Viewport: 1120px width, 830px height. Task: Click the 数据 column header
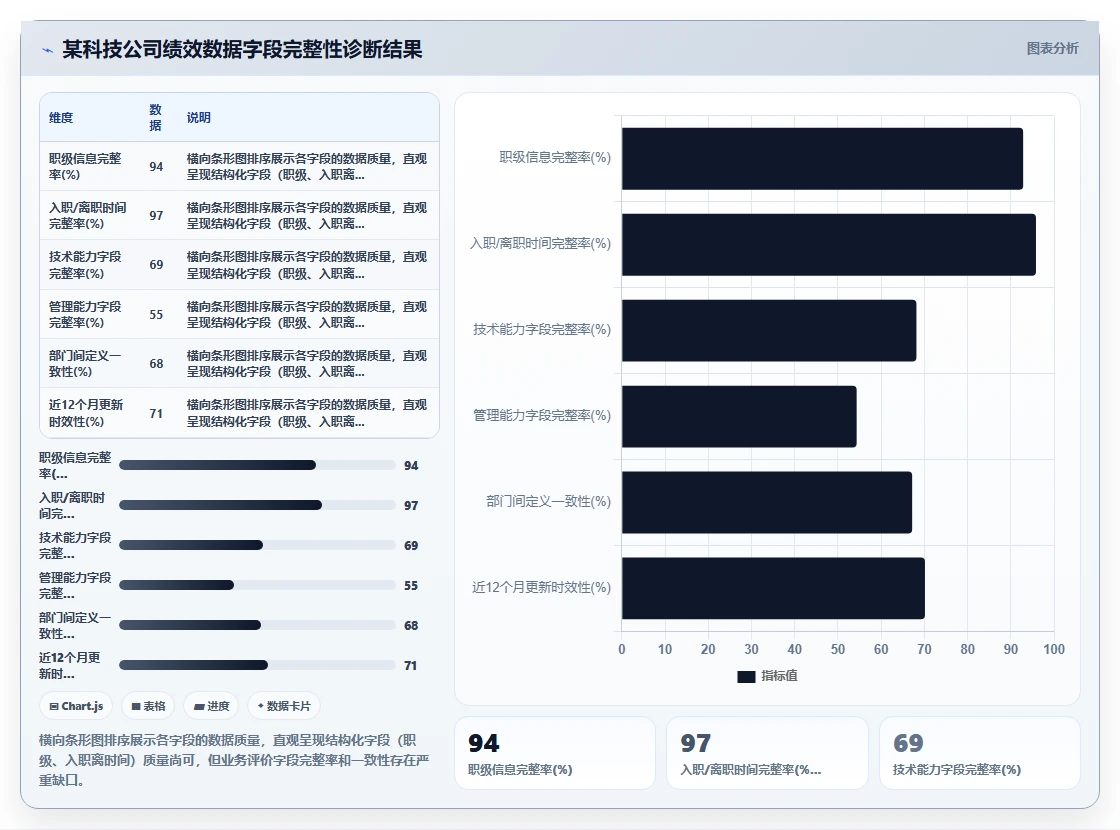click(x=156, y=117)
